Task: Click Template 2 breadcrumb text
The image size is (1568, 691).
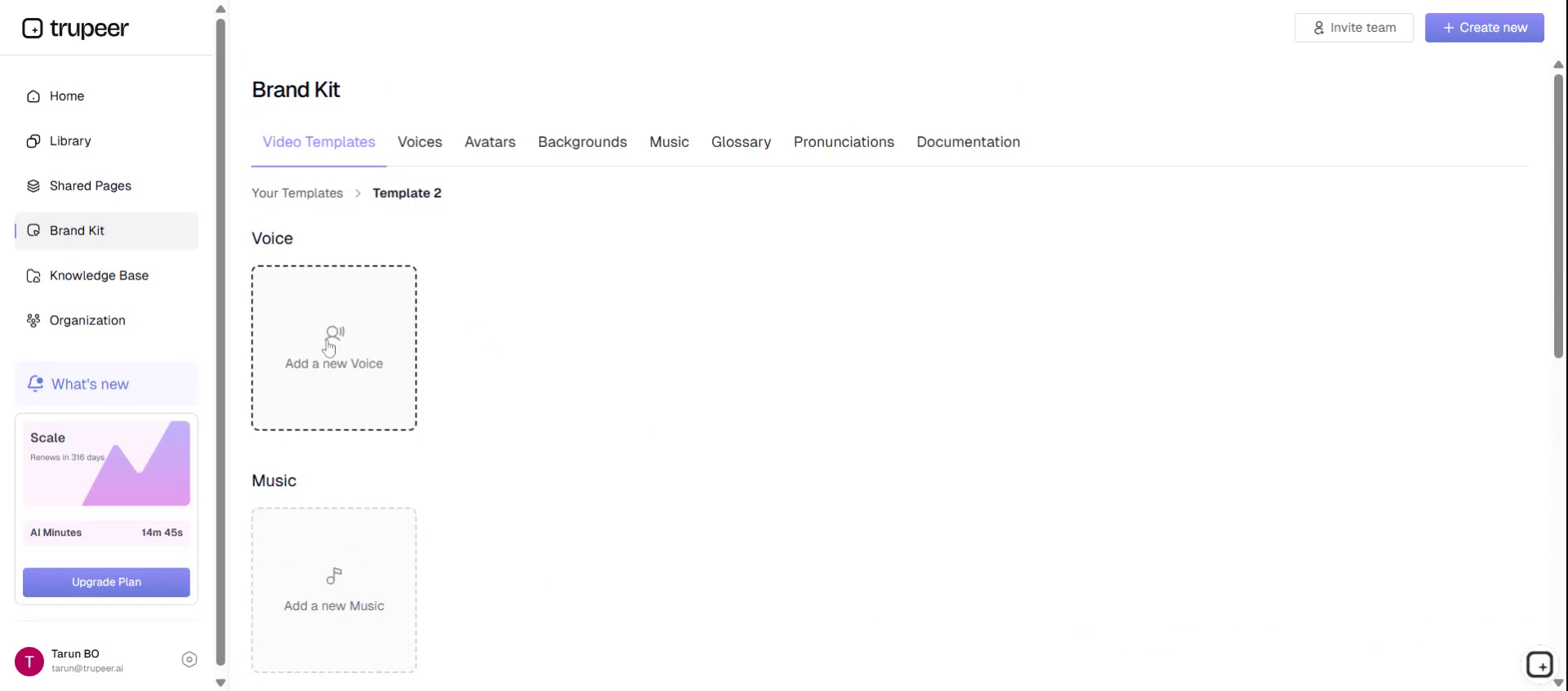Action: [407, 194]
